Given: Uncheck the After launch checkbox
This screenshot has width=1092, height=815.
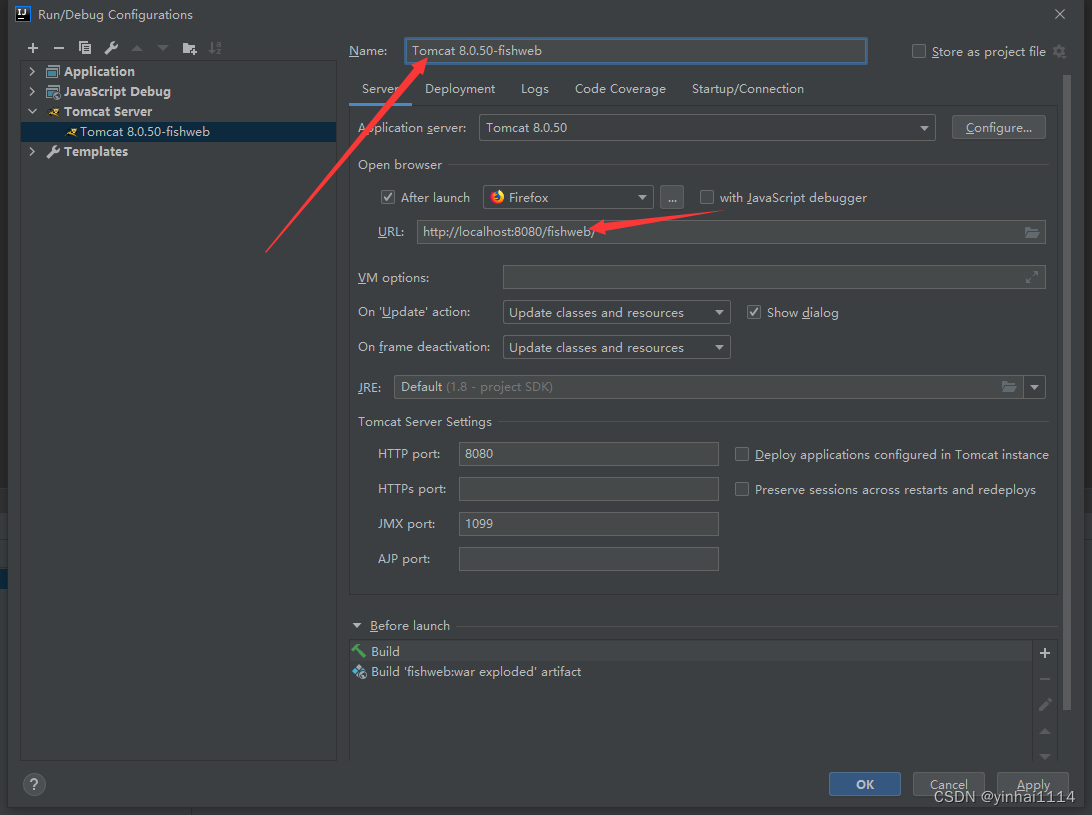Looking at the screenshot, I should tap(388, 197).
